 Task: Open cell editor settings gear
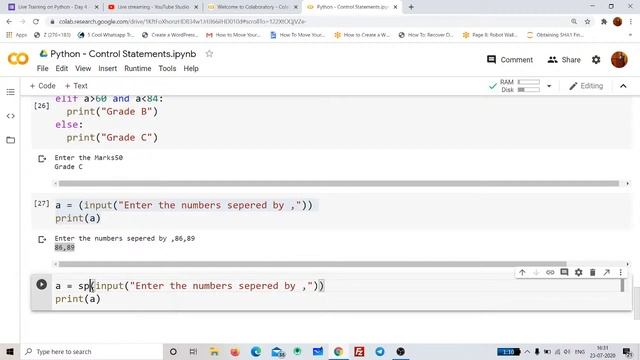[x=578, y=272]
